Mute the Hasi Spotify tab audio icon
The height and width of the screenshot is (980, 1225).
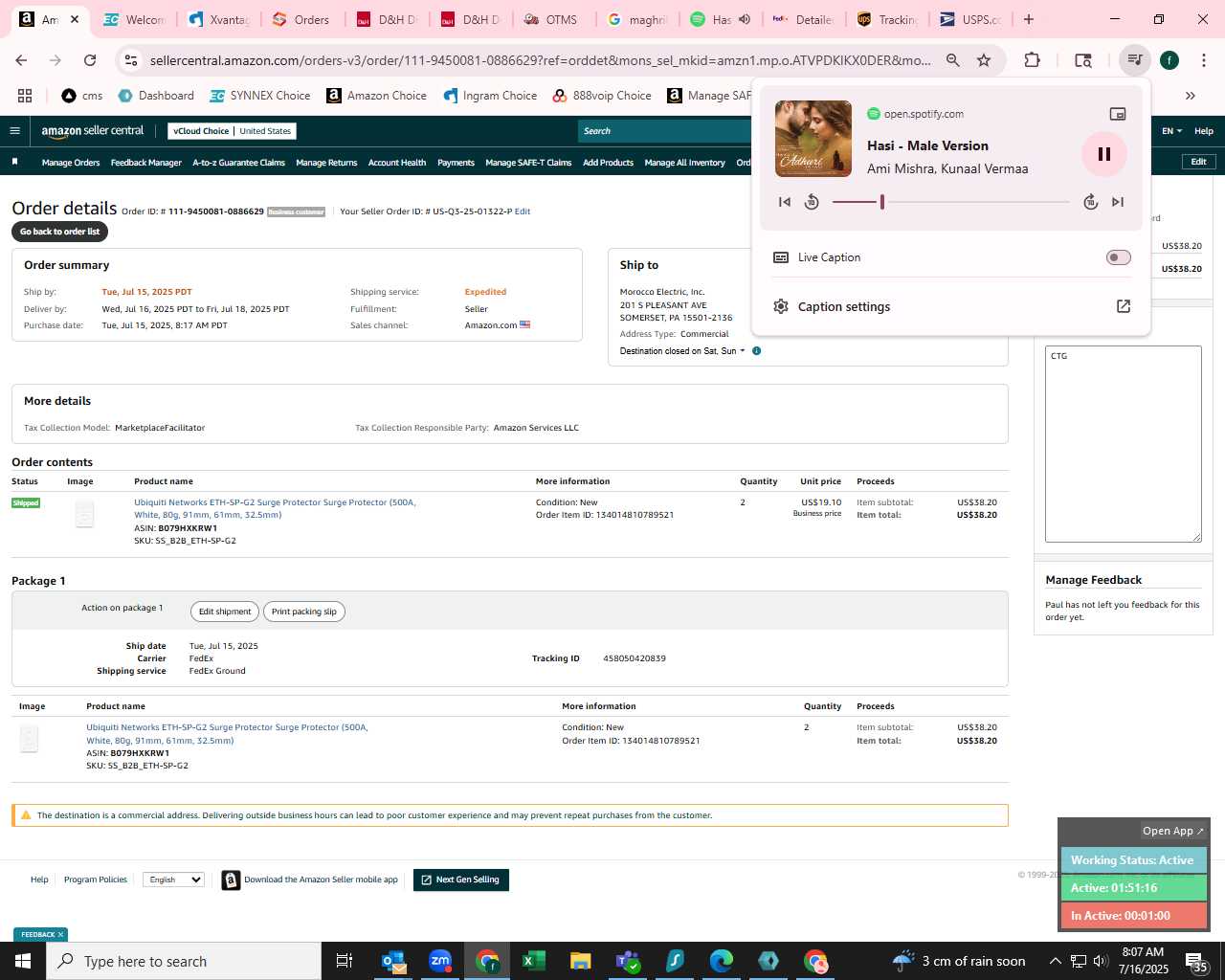tap(745, 19)
